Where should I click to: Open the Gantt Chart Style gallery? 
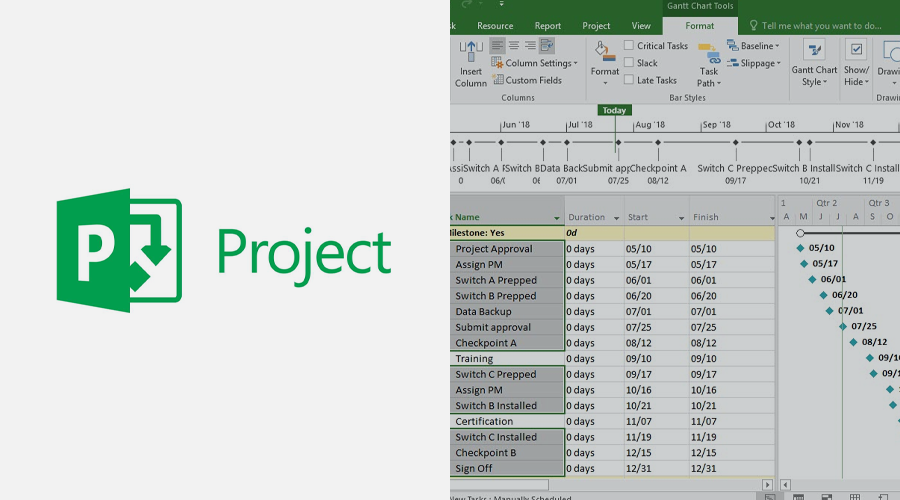point(814,50)
